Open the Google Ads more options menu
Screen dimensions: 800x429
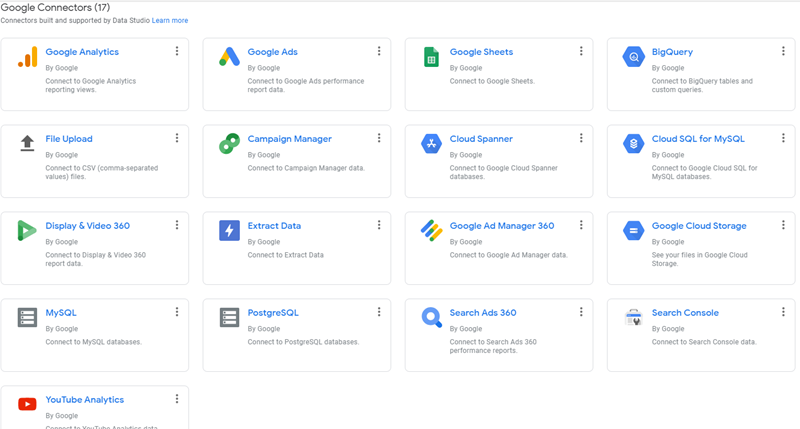(379, 51)
